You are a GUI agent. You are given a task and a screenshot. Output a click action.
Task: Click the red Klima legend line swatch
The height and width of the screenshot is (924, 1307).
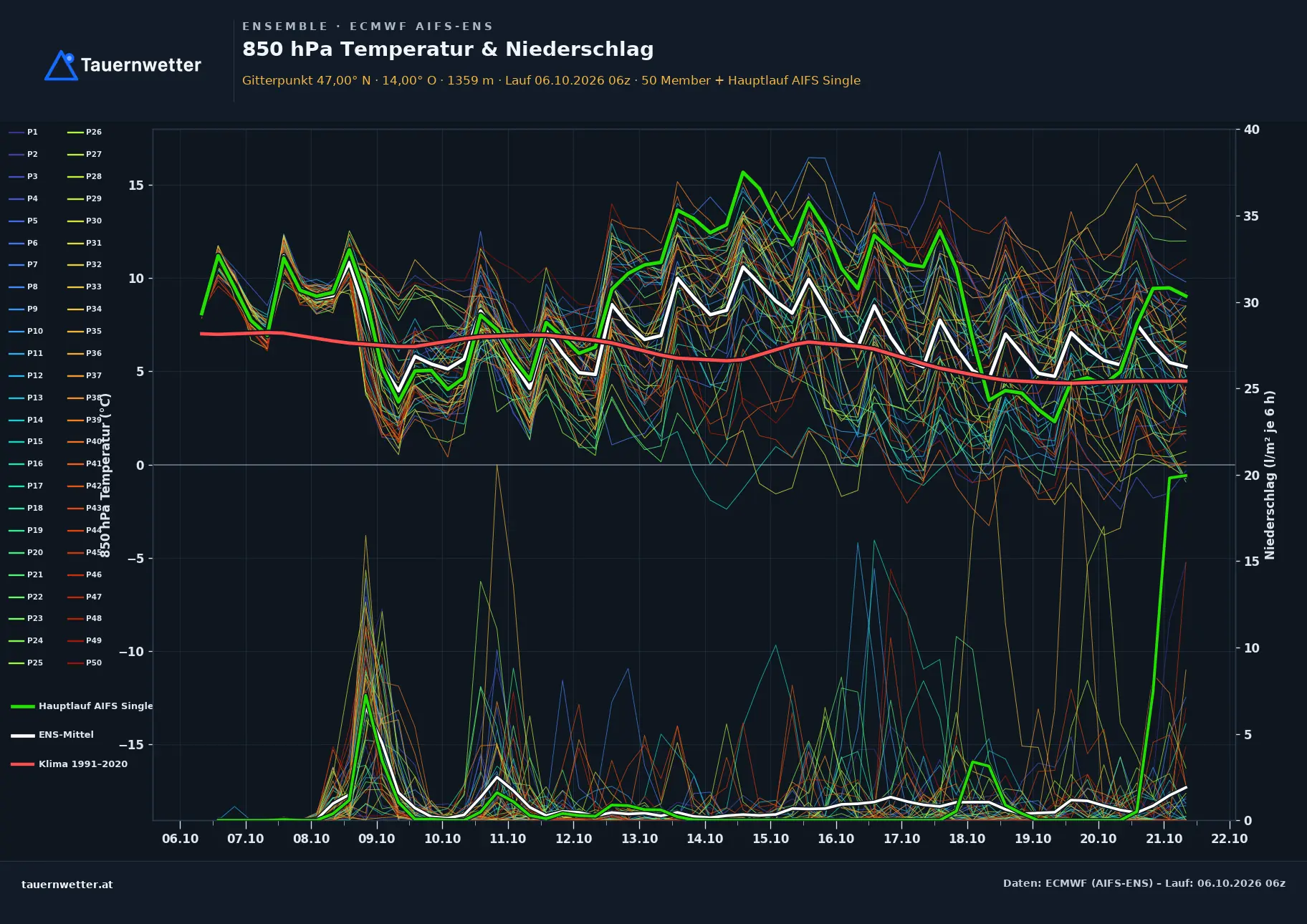[x=23, y=764]
